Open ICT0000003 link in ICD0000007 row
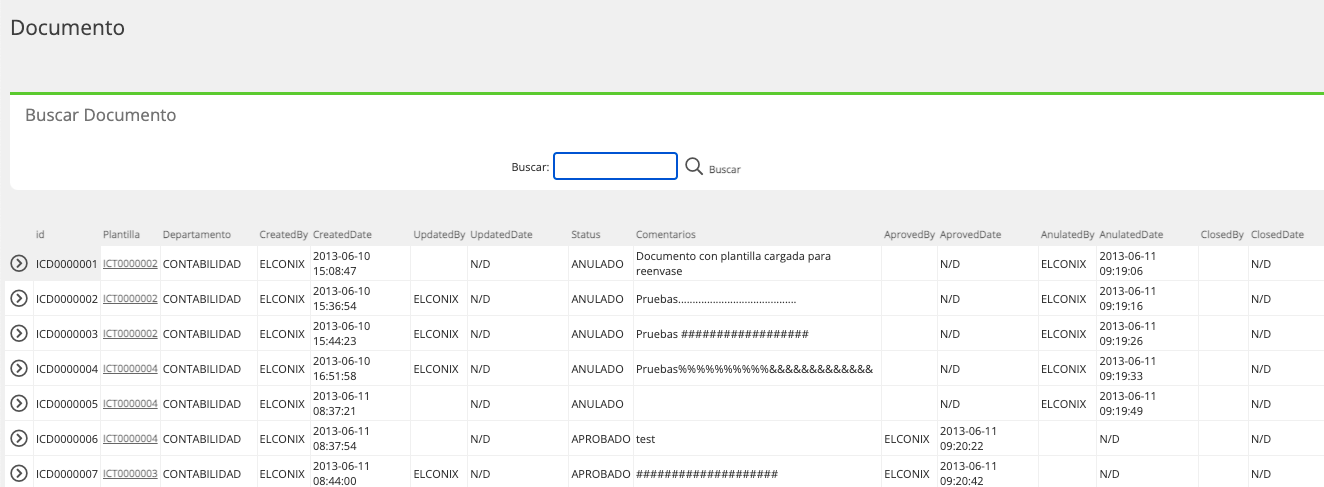The image size is (1324, 487). pyautogui.click(x=130, y=474)
